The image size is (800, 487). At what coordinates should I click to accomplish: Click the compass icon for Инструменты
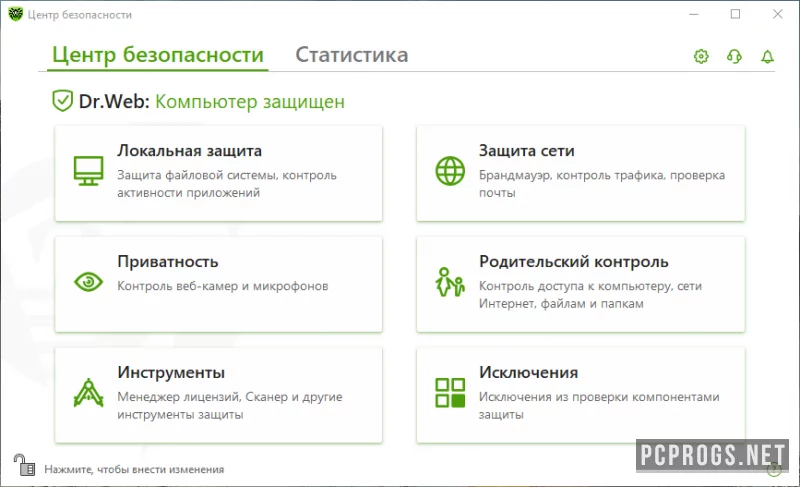(x=88, y=393)
